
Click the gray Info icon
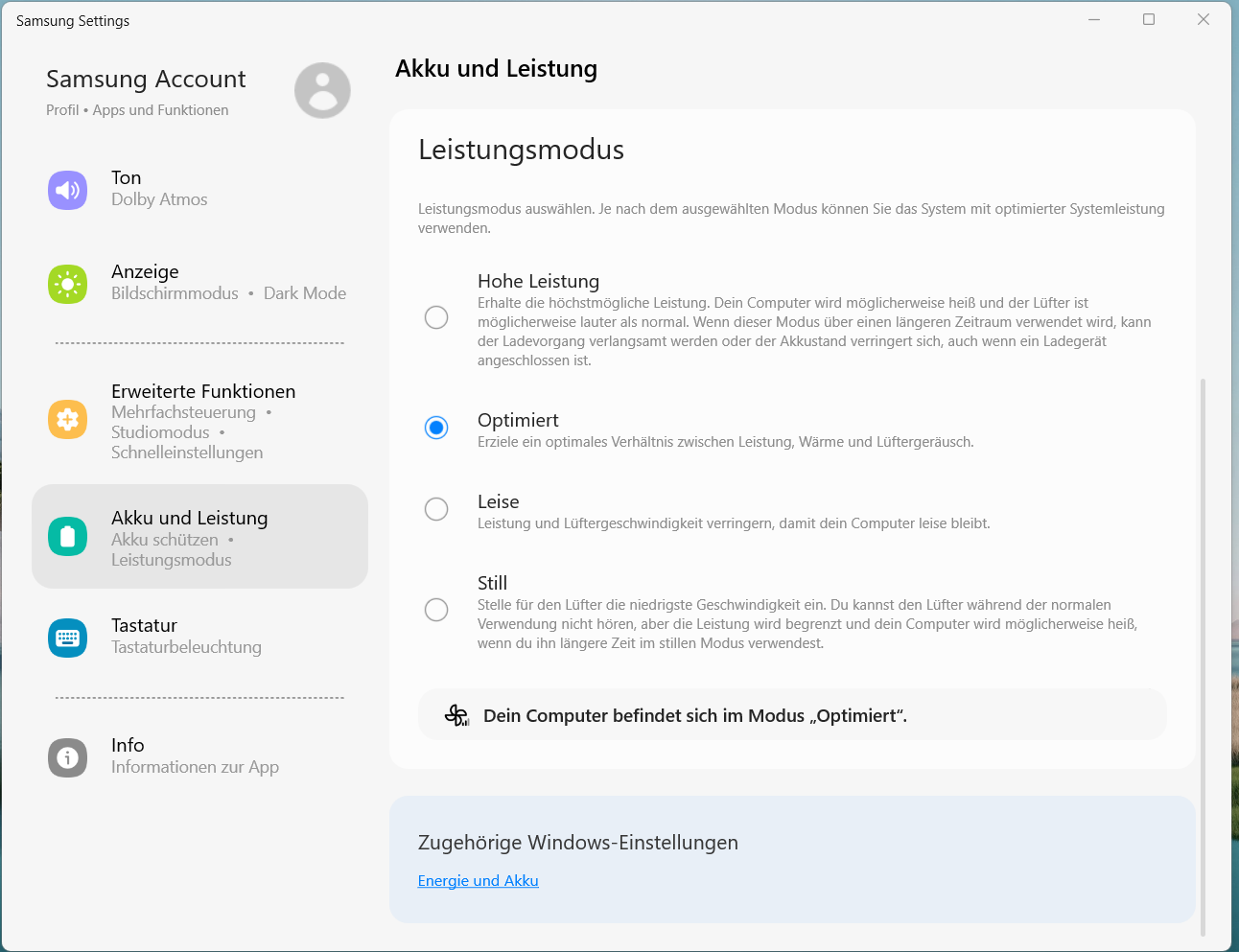click(x=68, y=757)
